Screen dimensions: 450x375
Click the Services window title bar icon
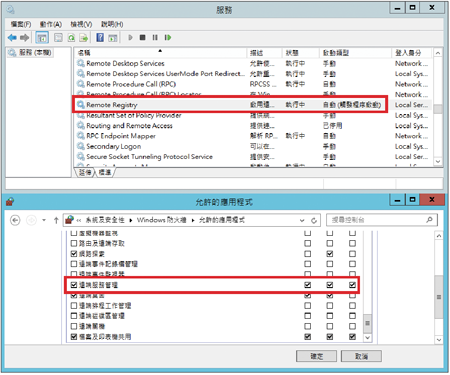click(x=11, y=10)
